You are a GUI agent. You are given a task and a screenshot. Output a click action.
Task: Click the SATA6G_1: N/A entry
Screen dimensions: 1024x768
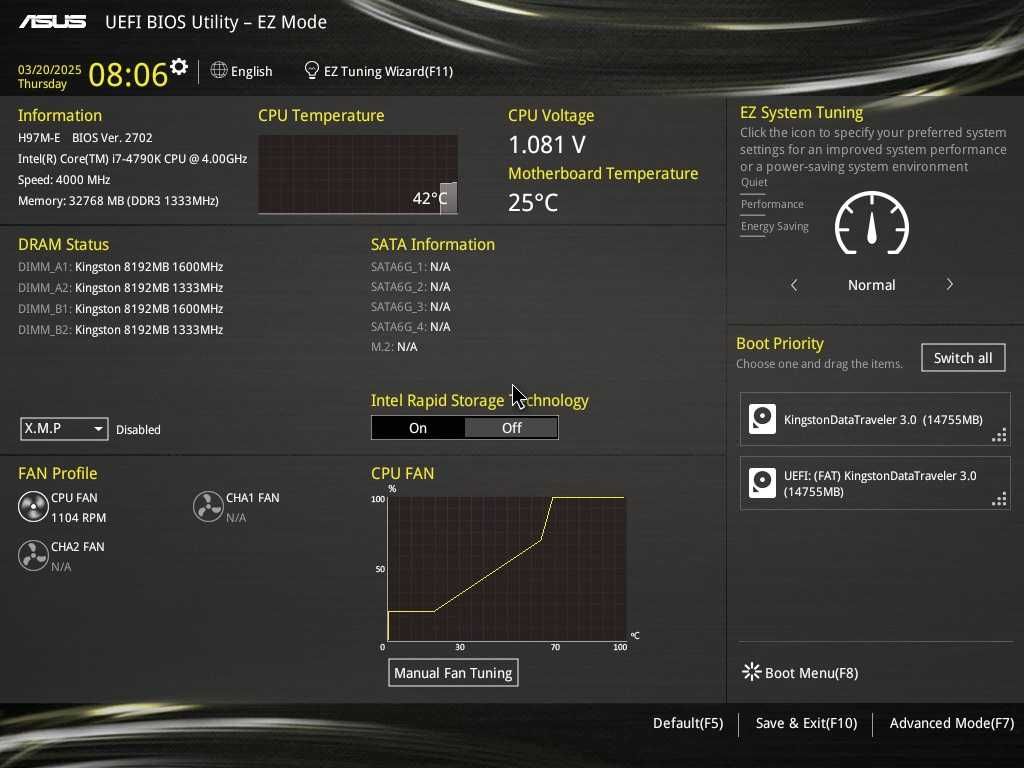[411, 266]
